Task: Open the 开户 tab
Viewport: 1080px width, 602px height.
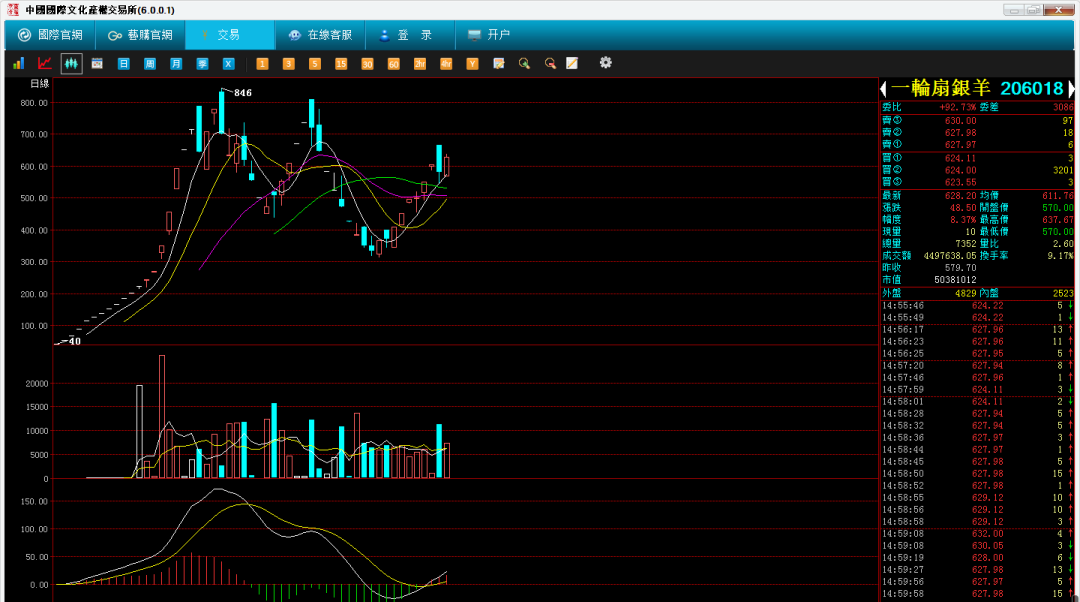Action: coord(488,35)
